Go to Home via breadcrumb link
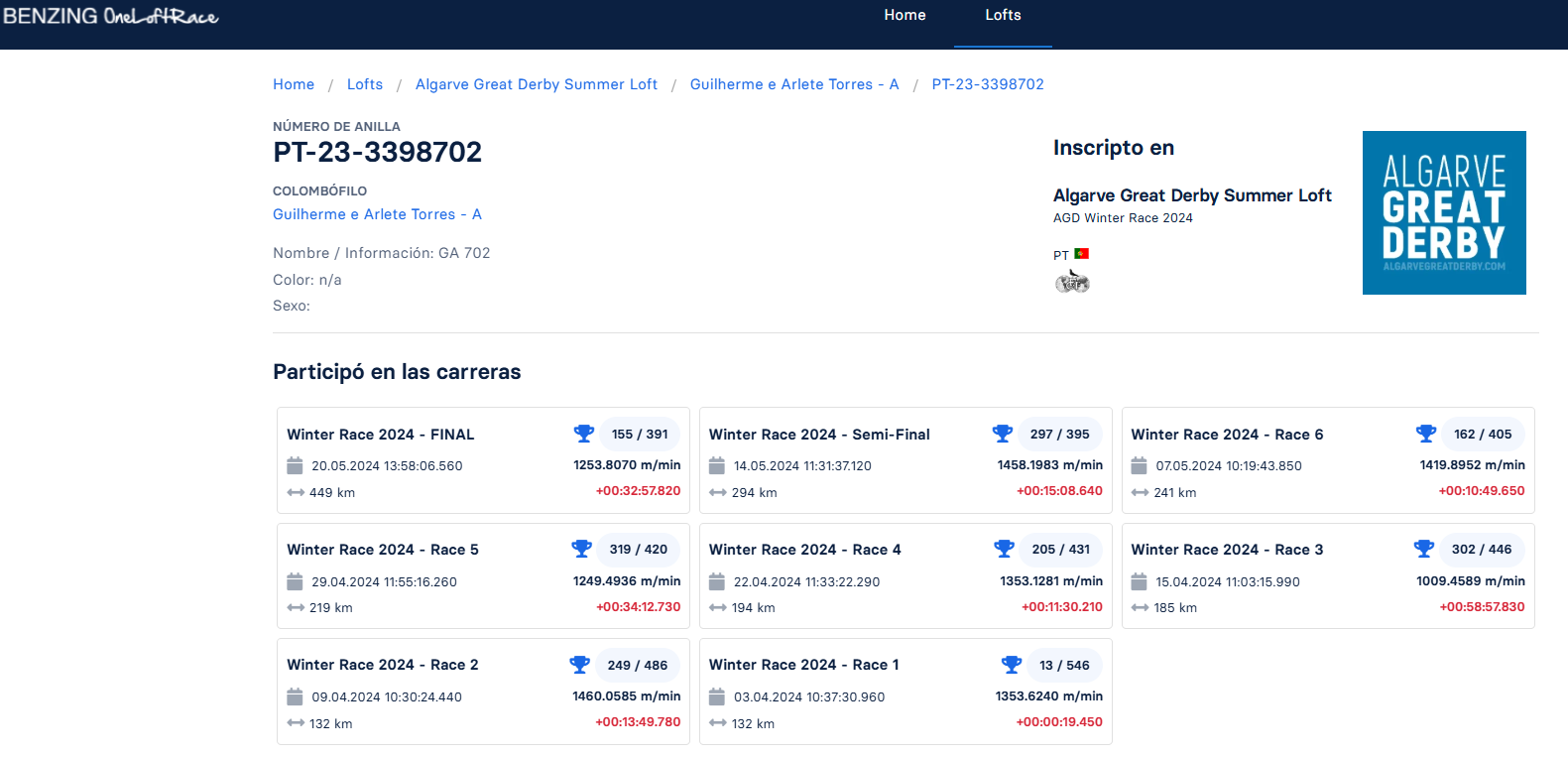 point(294,84)
